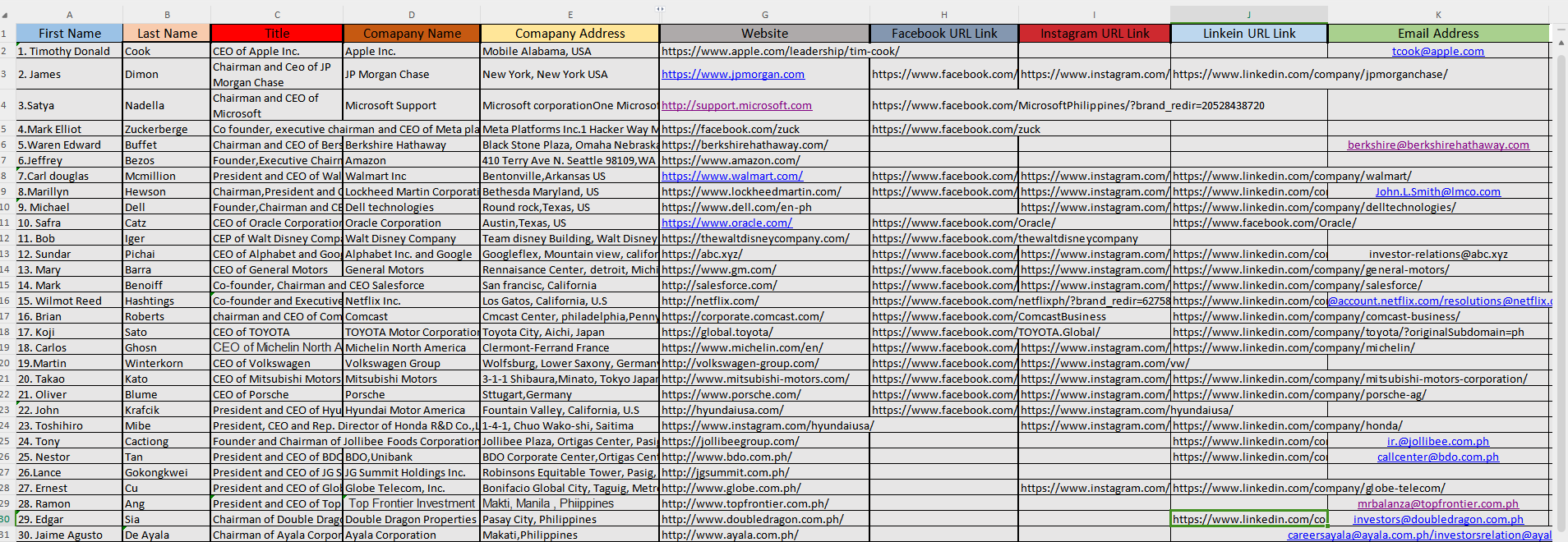Select the '1. Timothy Donald' cell

point(70,51)
